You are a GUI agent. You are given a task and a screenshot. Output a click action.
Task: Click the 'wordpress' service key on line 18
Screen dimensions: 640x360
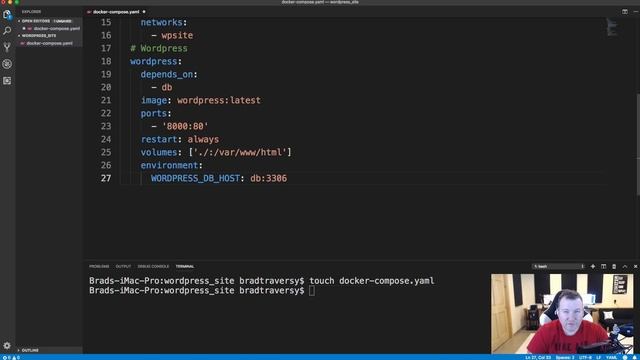pyautogui.click(x=153, y=61)
